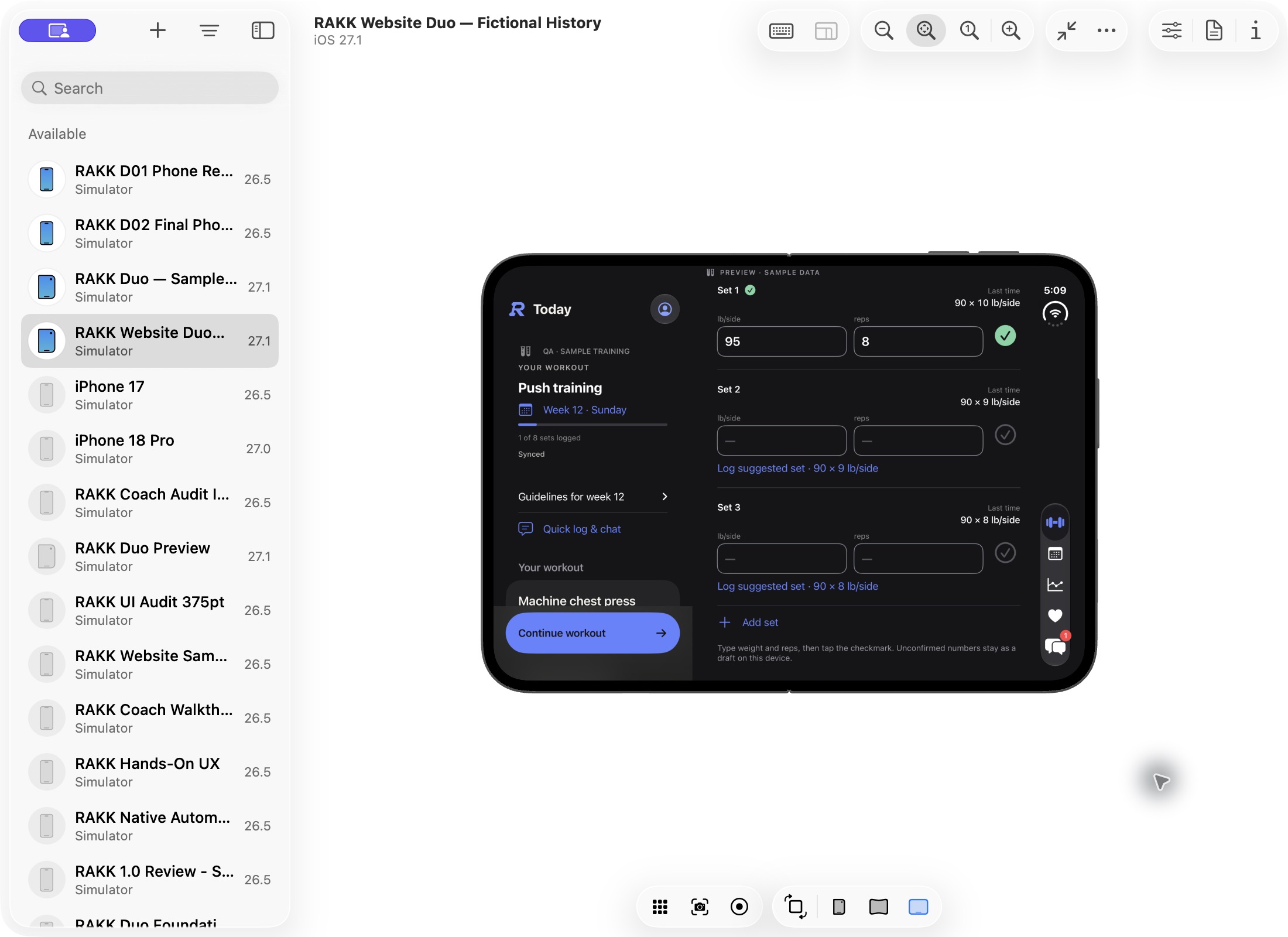Open the calendar tab in app rail
The height and width of the screenshot is (937, 1288).
pos(1055,554)
